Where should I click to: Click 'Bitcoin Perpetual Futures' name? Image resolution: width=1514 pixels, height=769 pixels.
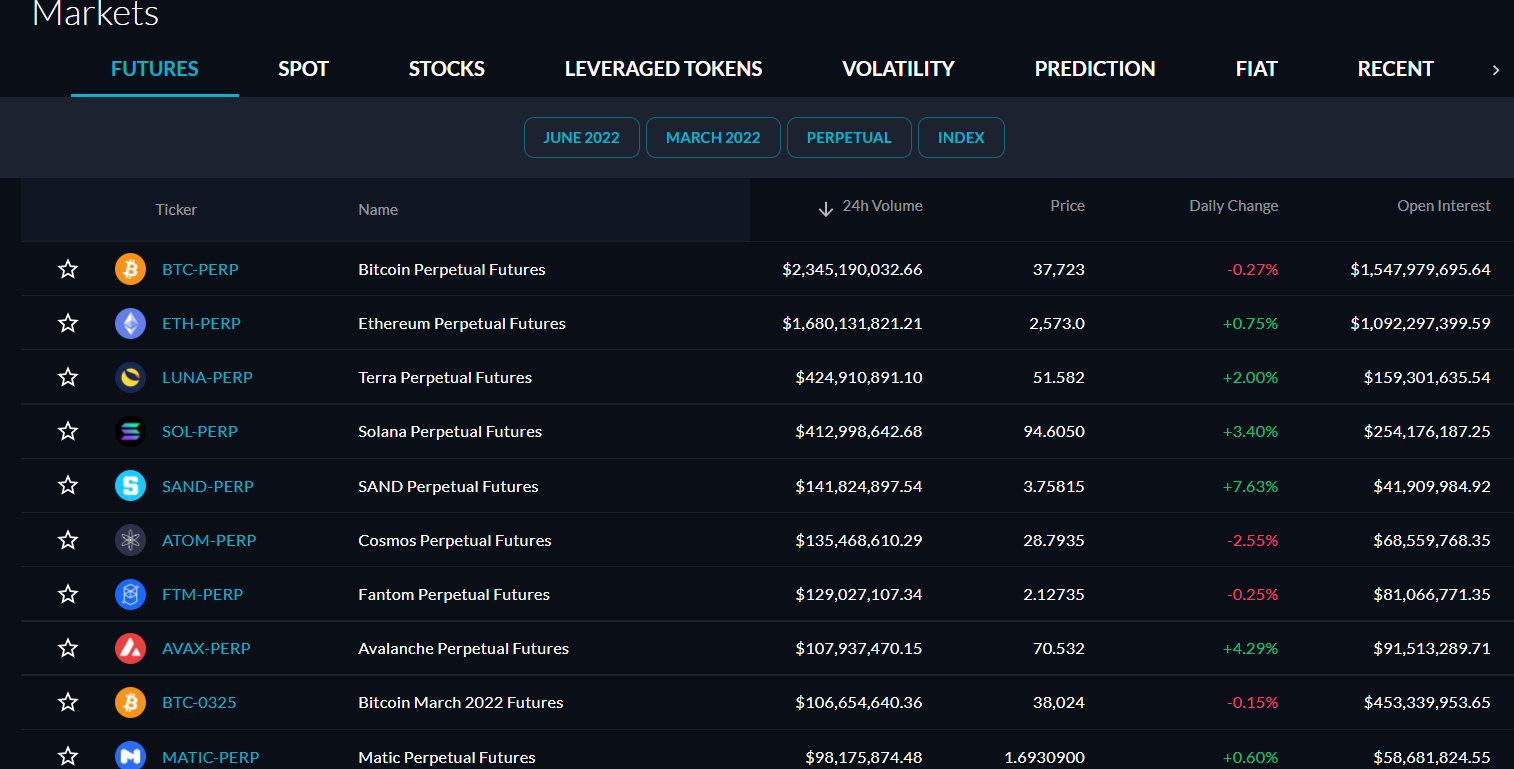pyautogui.click(x=452, y=269)
